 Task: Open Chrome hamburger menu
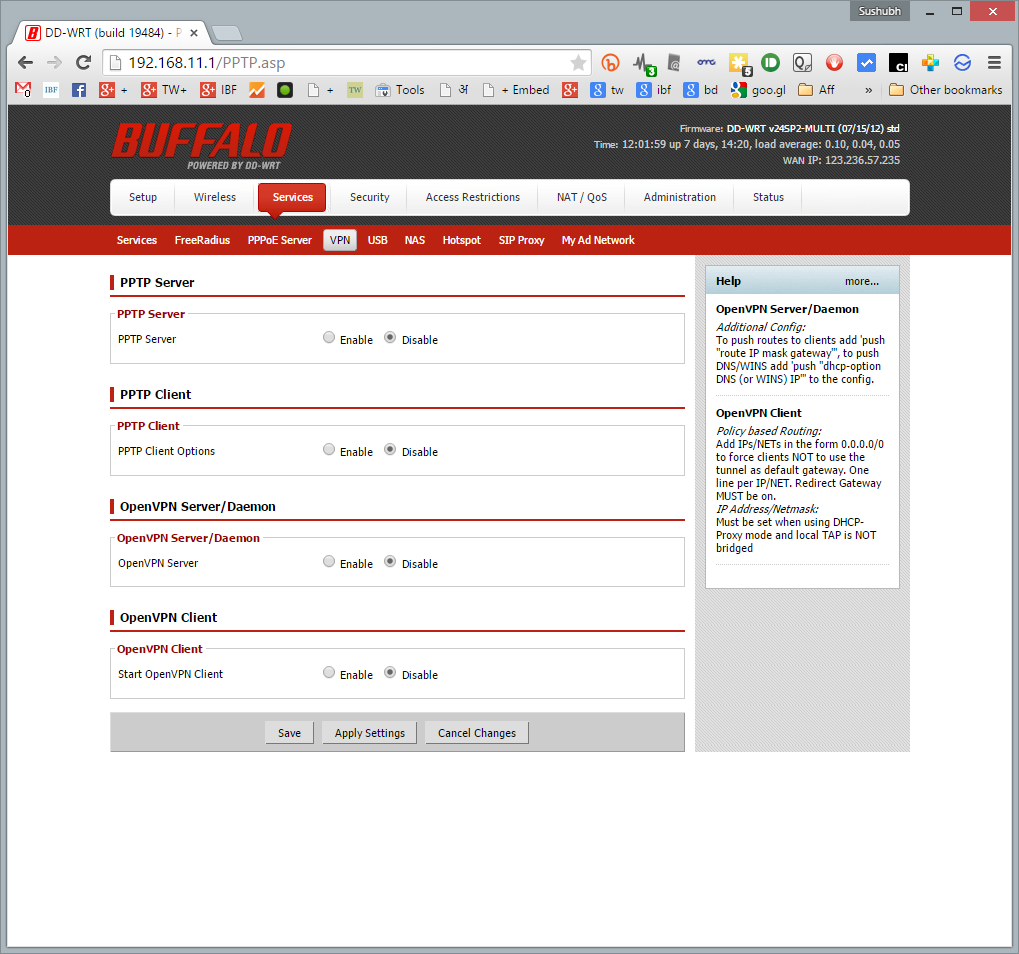(994, 62)
